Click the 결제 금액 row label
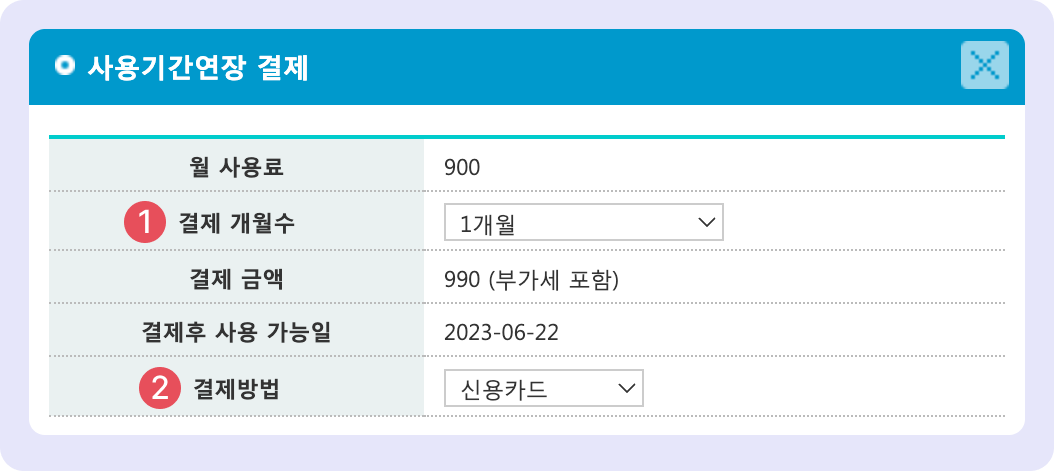The image size is (1054, 471). tap(236, 278)
